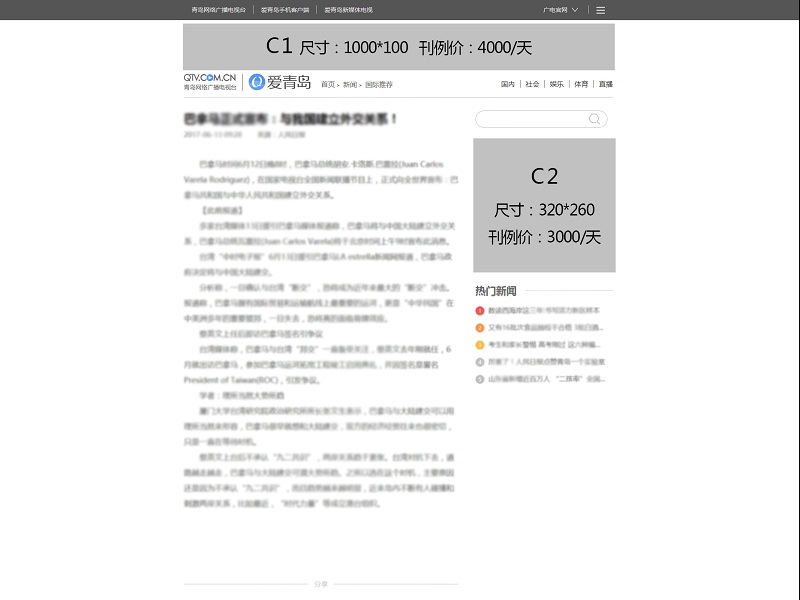Click the search magnifier icon
This screenshot has height=600, width=800.
[594, 118]
